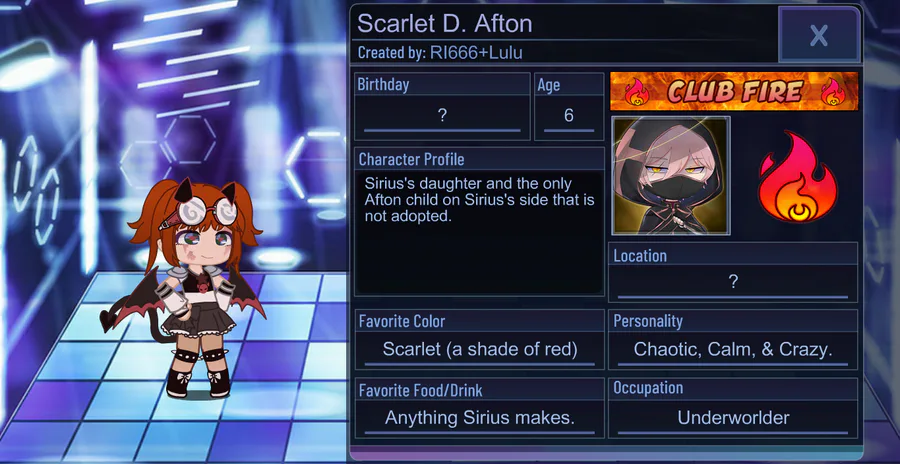Click the character's swirl goggles

pos(207,211)
